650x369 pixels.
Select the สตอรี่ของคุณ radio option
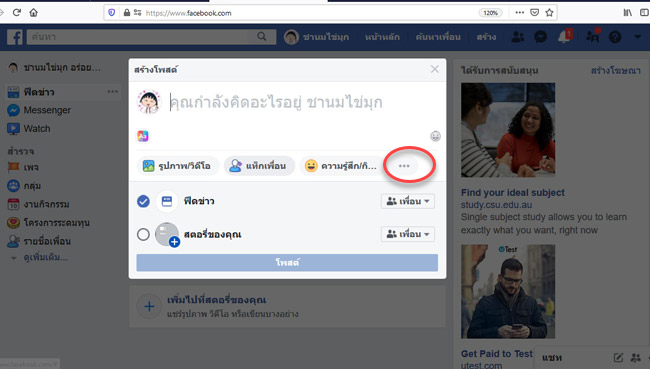click(143, 235)
